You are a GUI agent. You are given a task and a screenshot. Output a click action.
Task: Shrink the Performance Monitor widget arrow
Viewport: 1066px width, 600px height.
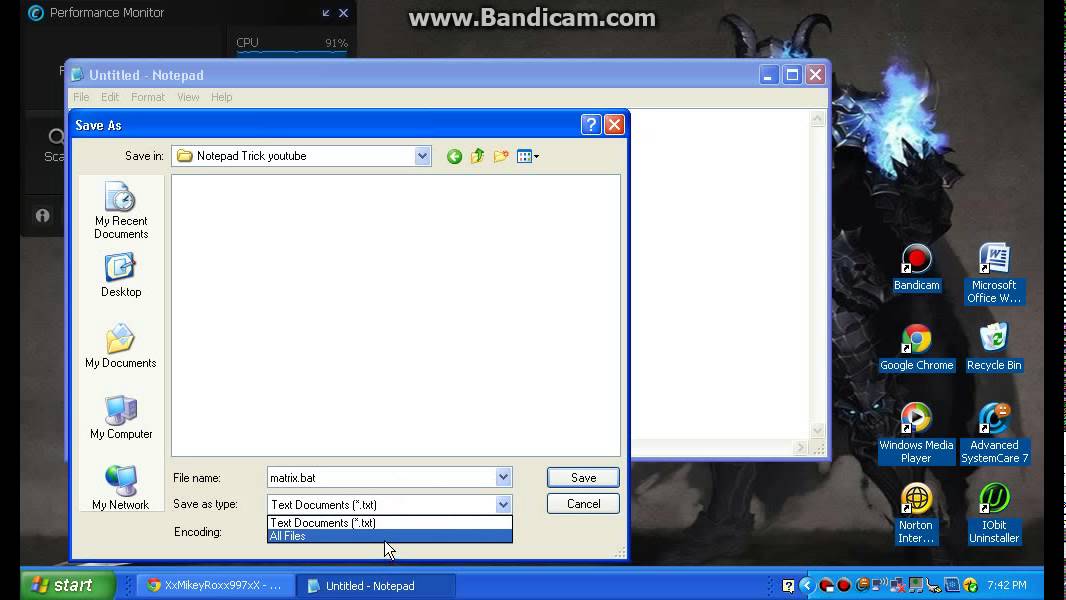pos(326,13)
